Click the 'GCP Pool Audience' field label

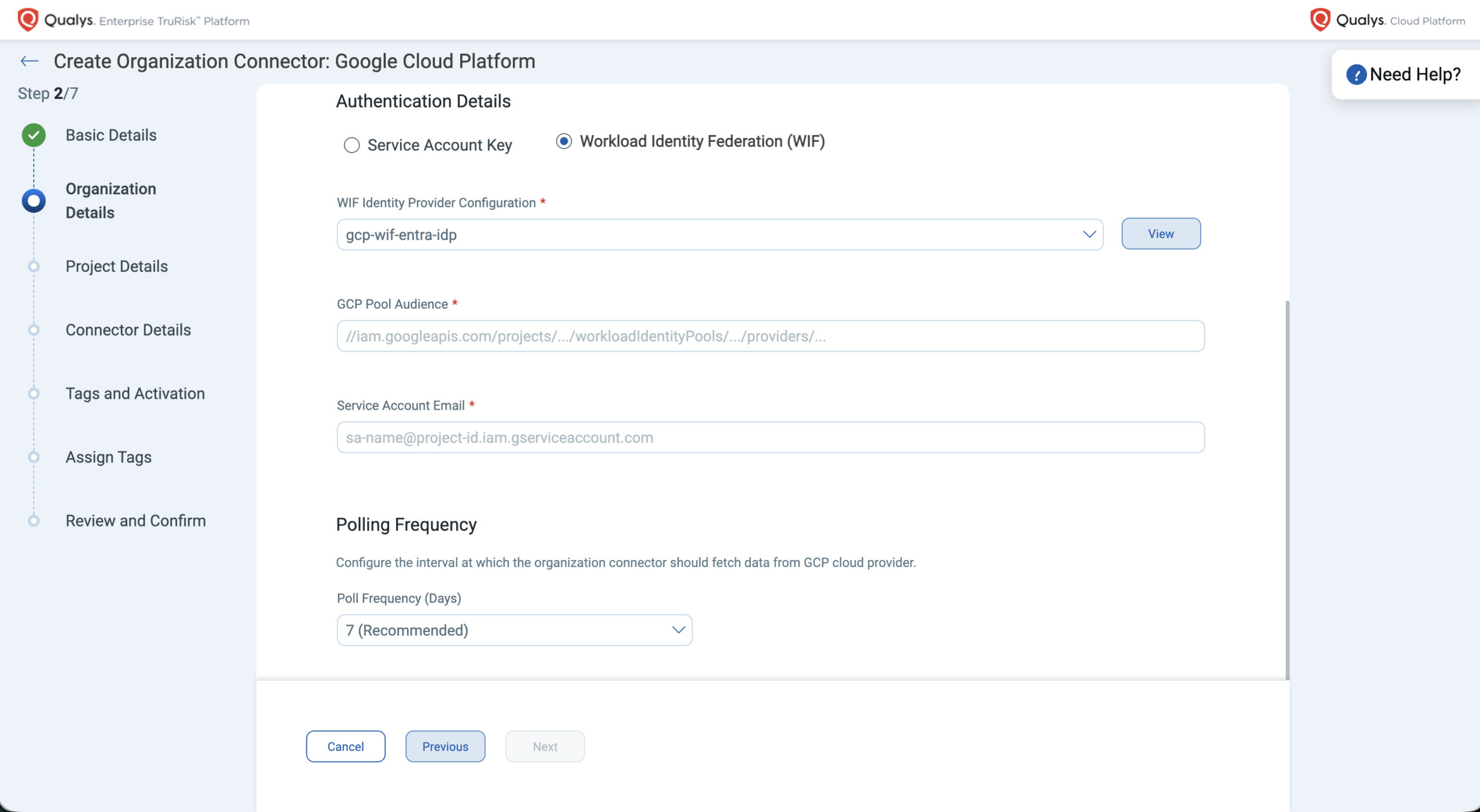coord(393,304)
